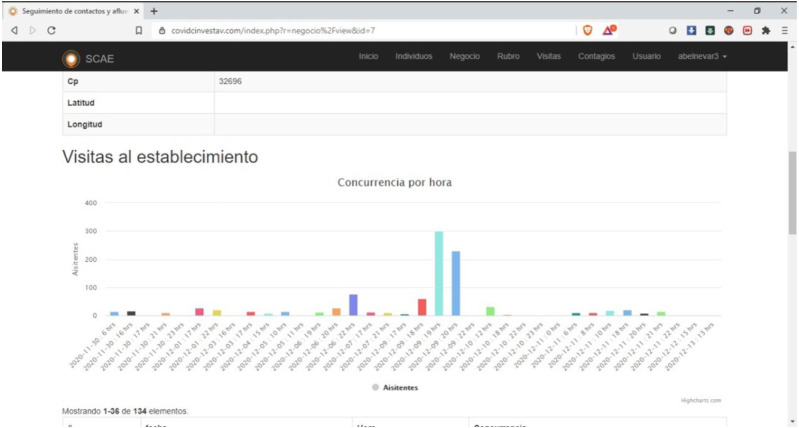Image resolution: width=799 pixels, height=428 pixels.
Task: Open the Individuos menu item
Action: click(x=413, y=57)
